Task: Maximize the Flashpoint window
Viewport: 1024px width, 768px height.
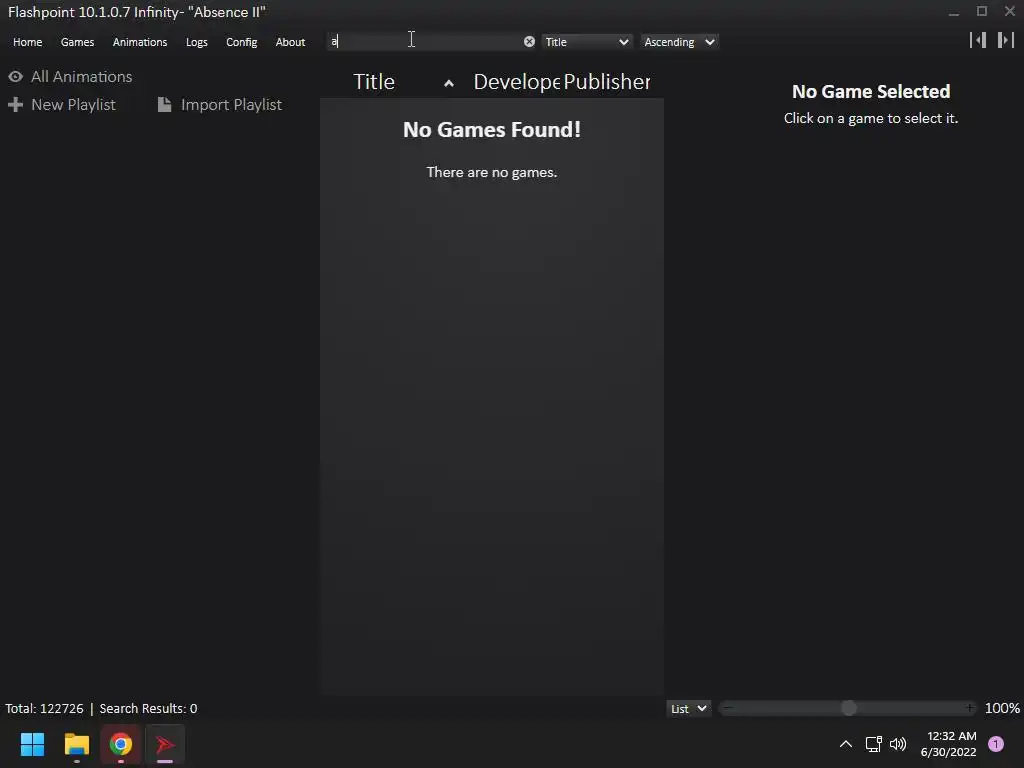Action: [x=982, y=11]
